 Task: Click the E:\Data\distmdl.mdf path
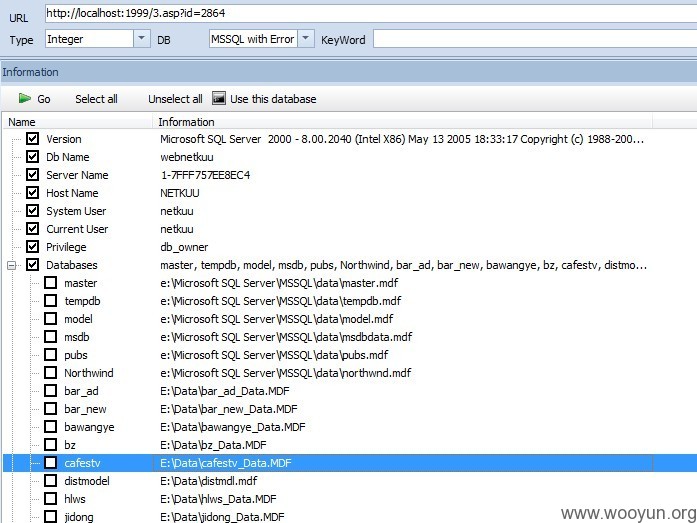[x=208, y=481]
